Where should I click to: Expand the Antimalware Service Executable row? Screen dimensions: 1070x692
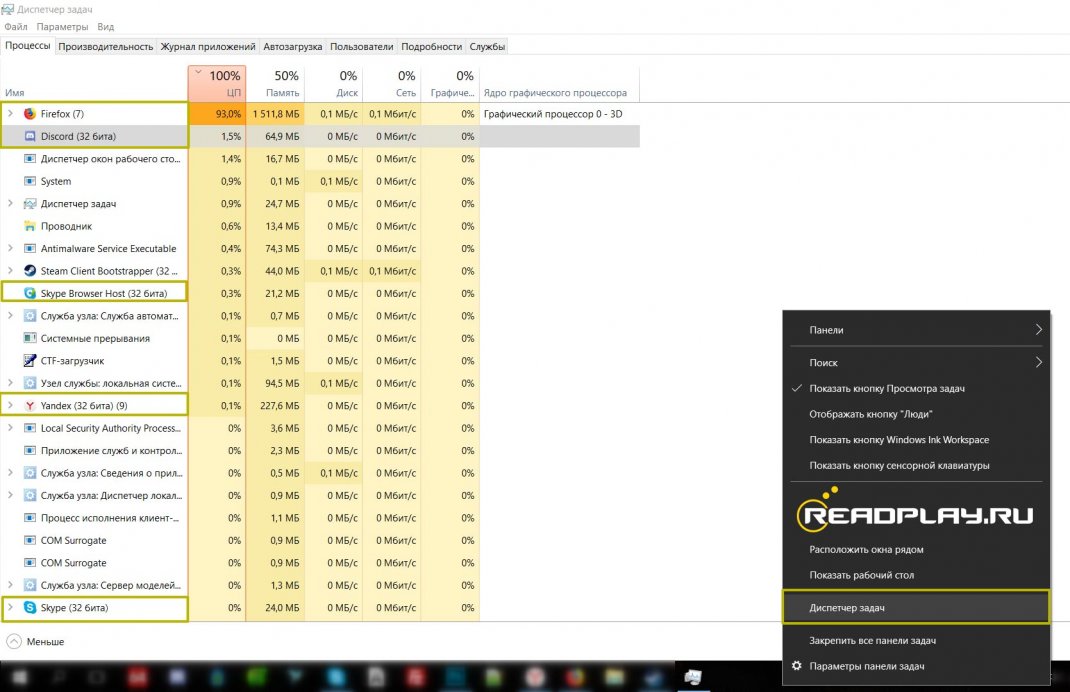[x=10, y=248]
